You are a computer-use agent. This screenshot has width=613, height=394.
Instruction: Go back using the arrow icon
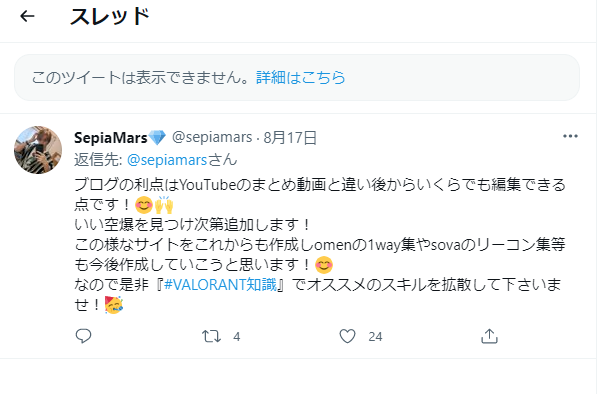click(x=27, y=16)
